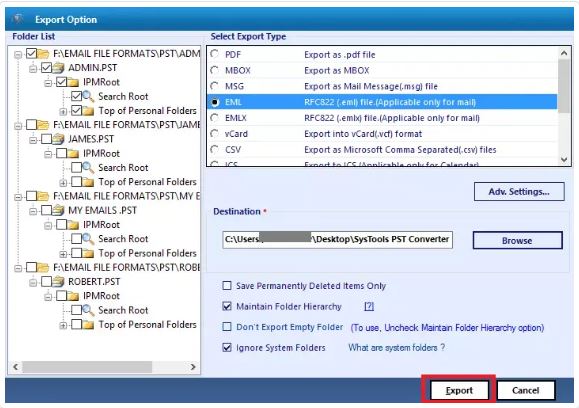This screenshot has width=579, height=408.
Task: Uncheck Maintain Folder Hierarchy
Action: point(227,306)
